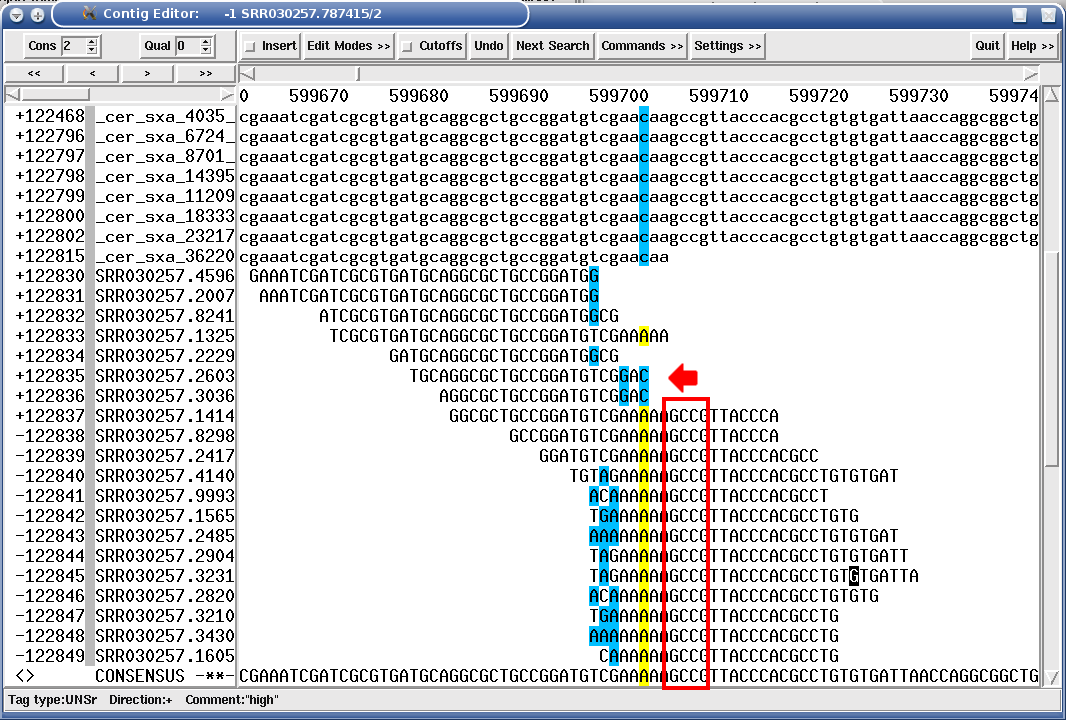Viewport: 1066px width, 720px height.
Task: Step right with the > button
Action: pyautogui.click(x=148, y=73)
